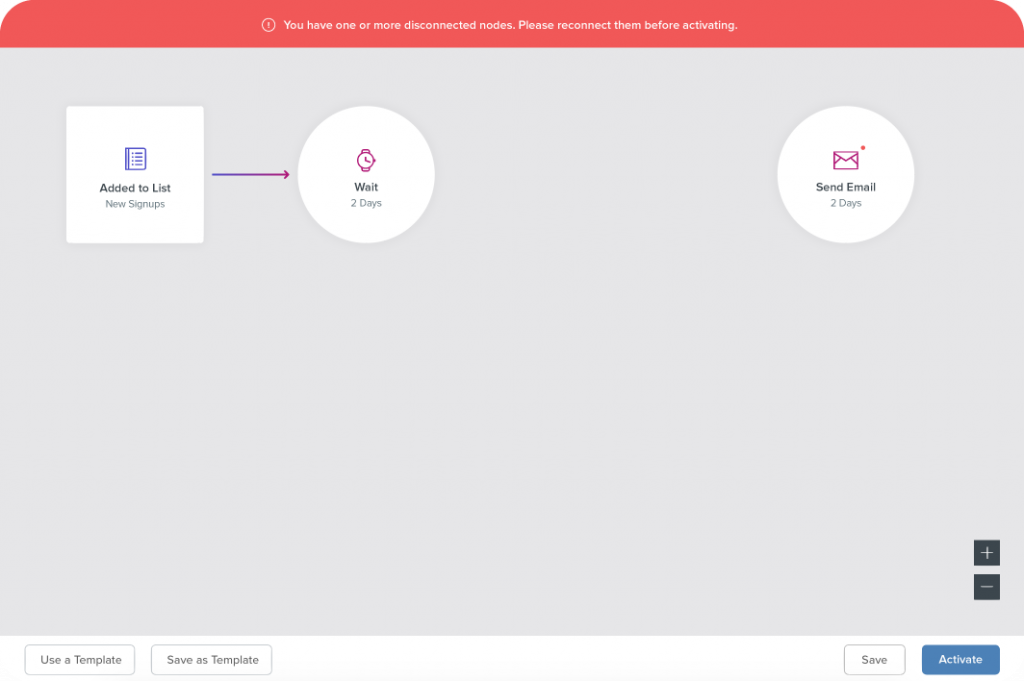Click the warning icon in the red banner

(268, 25)
